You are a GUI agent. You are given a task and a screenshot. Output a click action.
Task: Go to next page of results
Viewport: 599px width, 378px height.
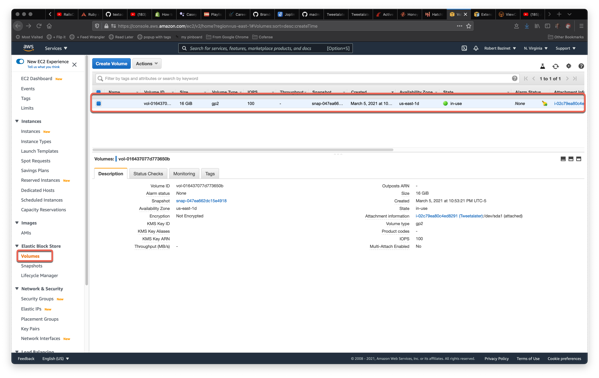567,78
